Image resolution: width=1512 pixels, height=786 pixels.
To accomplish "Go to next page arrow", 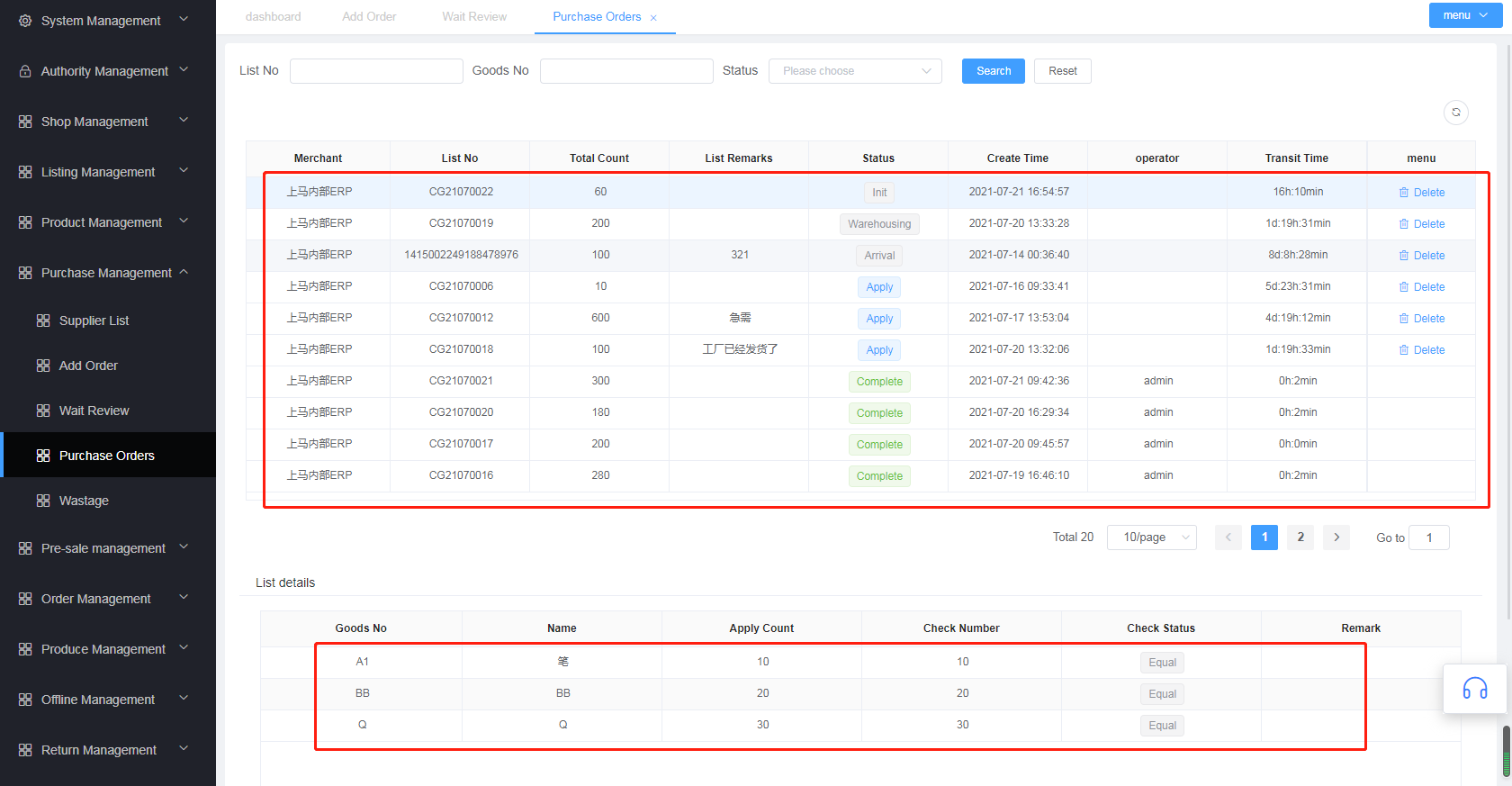I will coord(1336,538).
